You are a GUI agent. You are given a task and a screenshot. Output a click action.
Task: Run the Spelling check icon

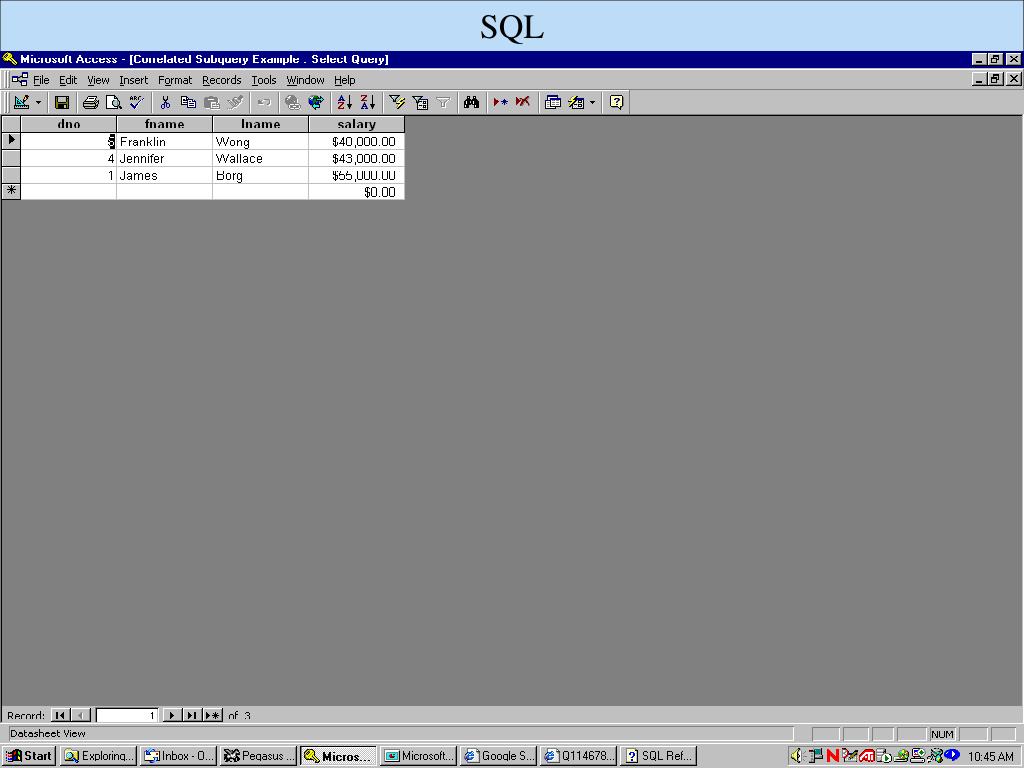pyautogui.click(x=136, y=103)
